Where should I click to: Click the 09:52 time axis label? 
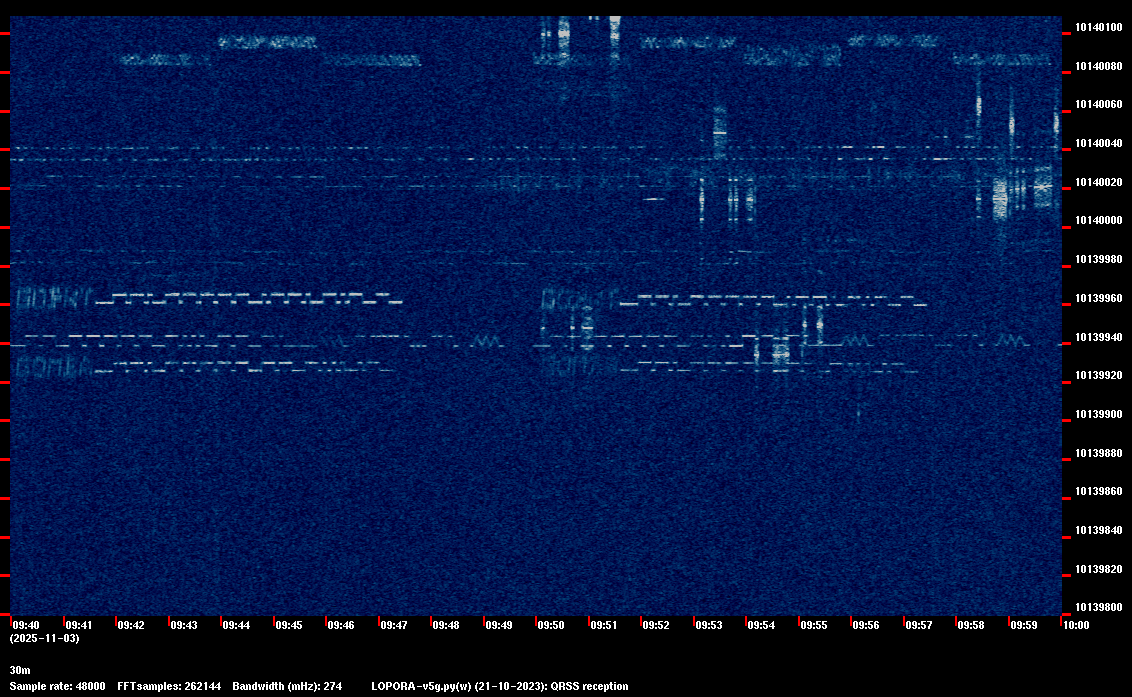coord(656,625)
